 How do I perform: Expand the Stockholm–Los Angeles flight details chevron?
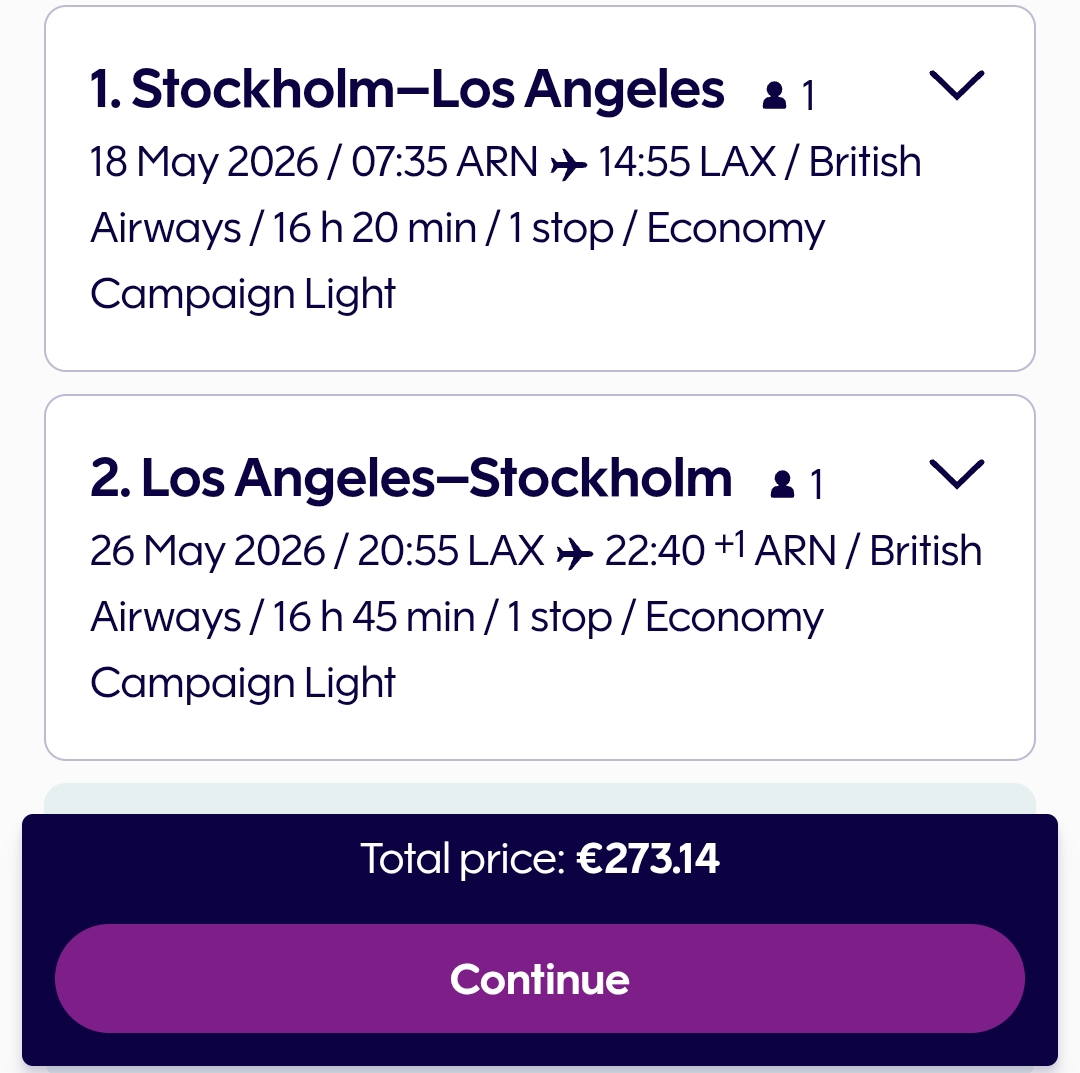(x=957, y=85)
